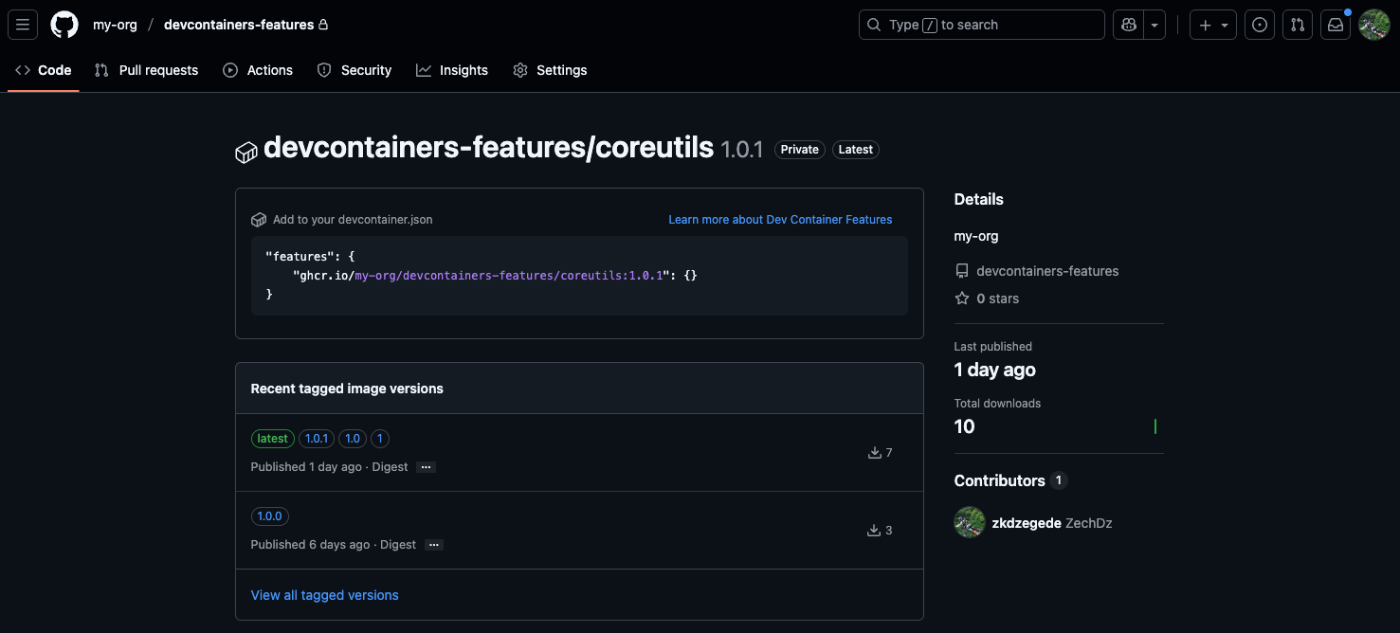Go to GitHub homepage via Octocat logo
Image resolution: width=1400 pixels, height=633 pixels.
click(64, 25)
